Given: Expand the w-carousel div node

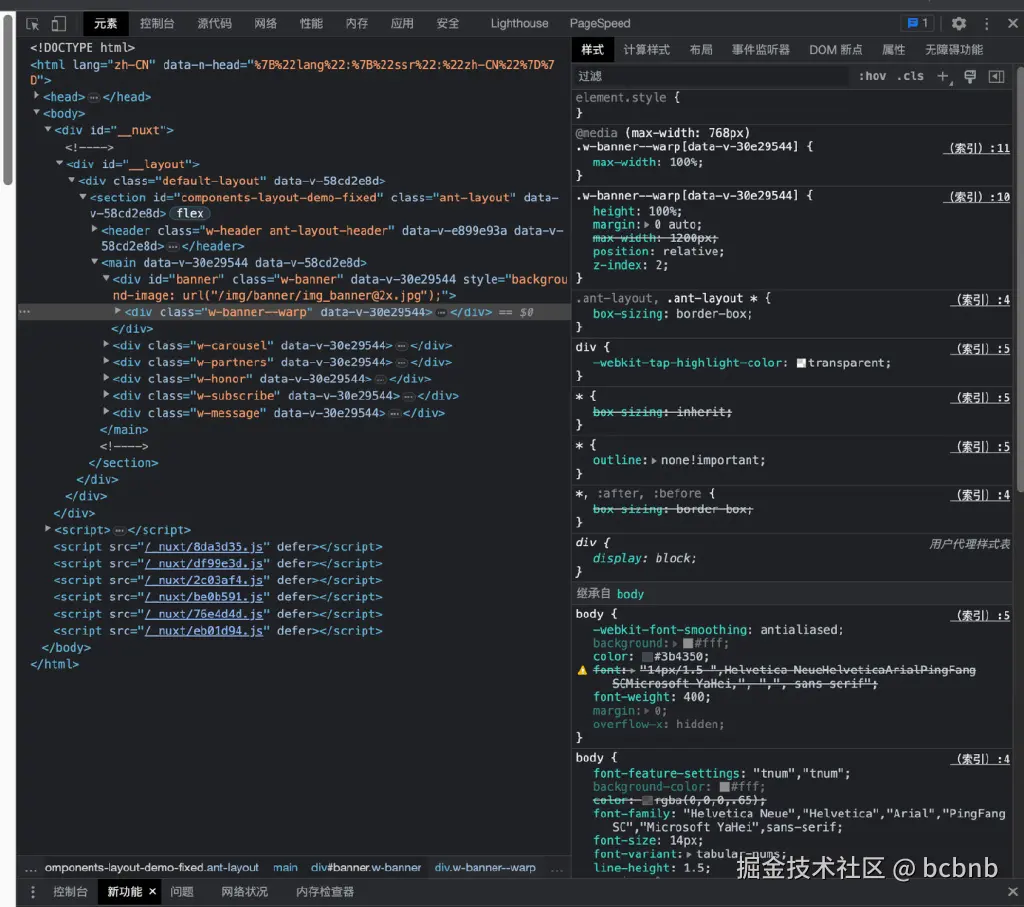Looking at the screenshot, I should 106,344.
